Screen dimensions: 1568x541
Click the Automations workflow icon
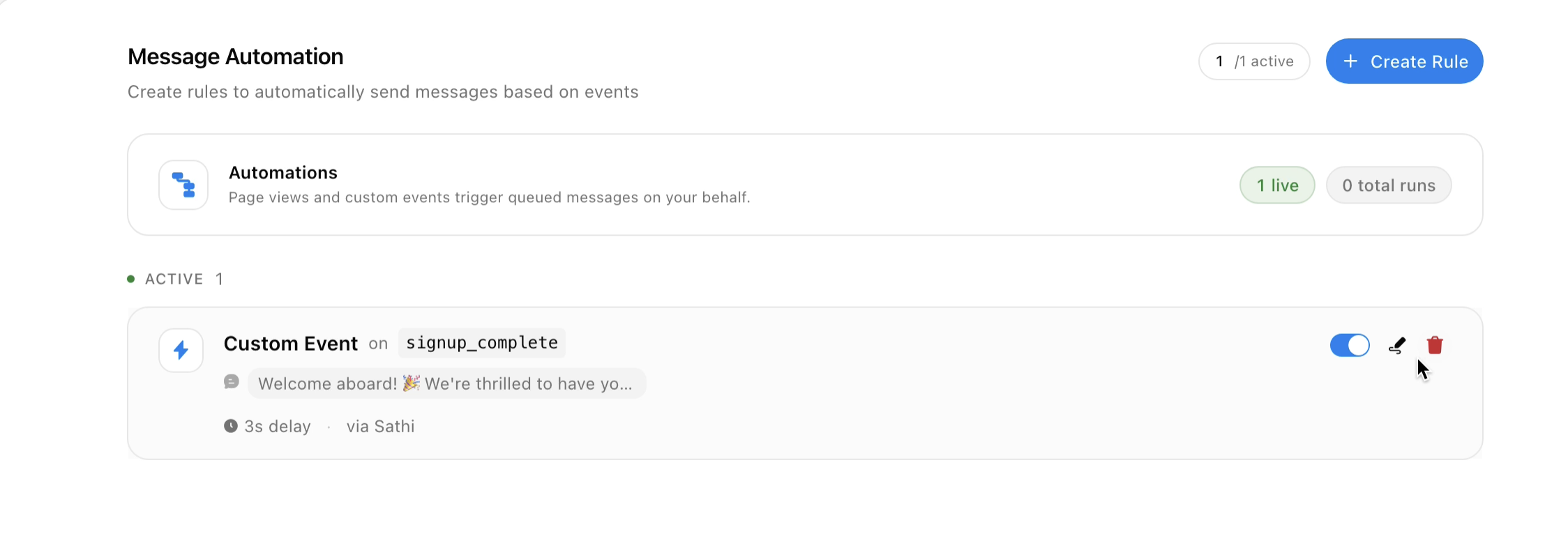click(183, 185)
